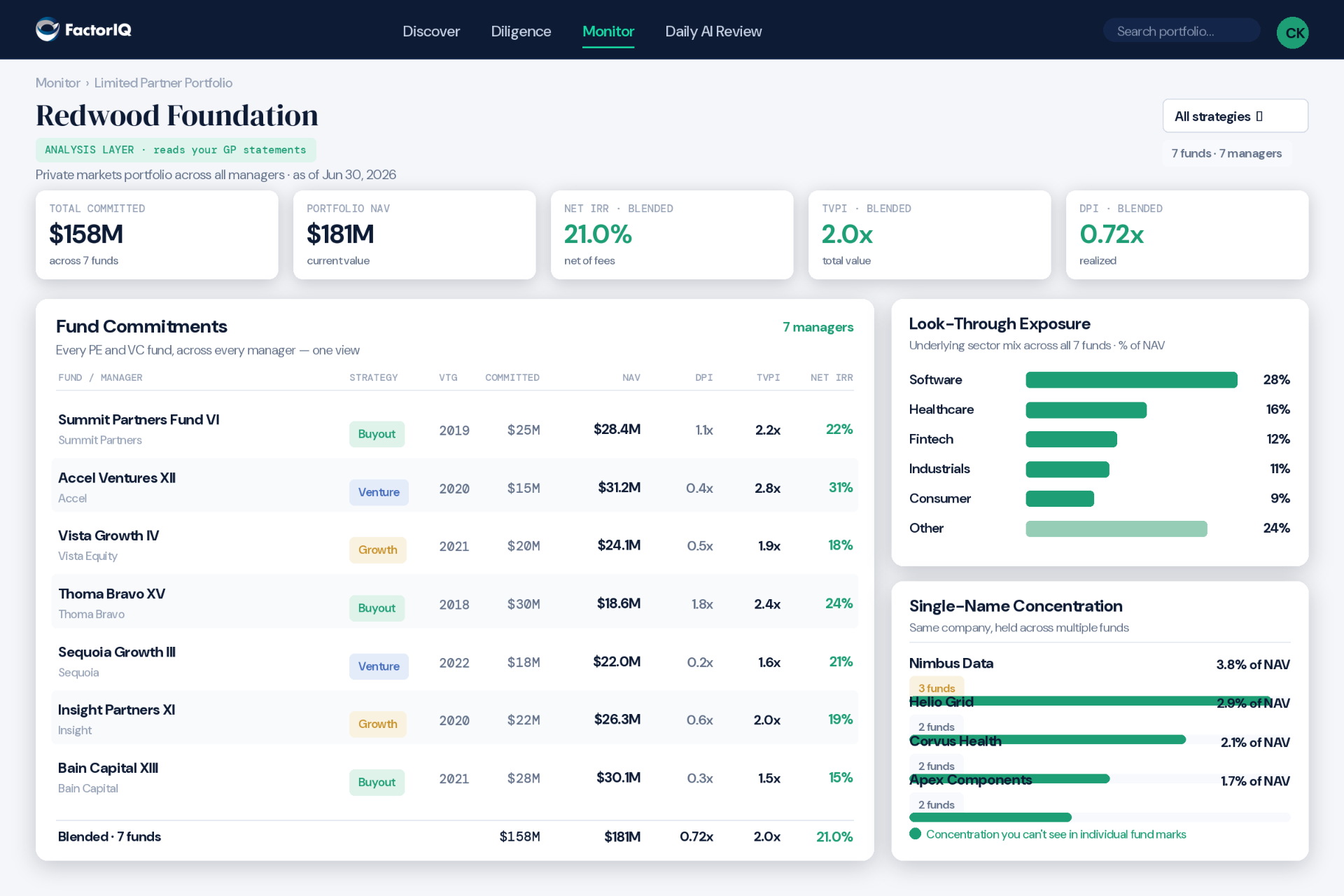Switch to Daily AI Review tab
Viewport: 1344px width, 896px height.
(713, 31)
